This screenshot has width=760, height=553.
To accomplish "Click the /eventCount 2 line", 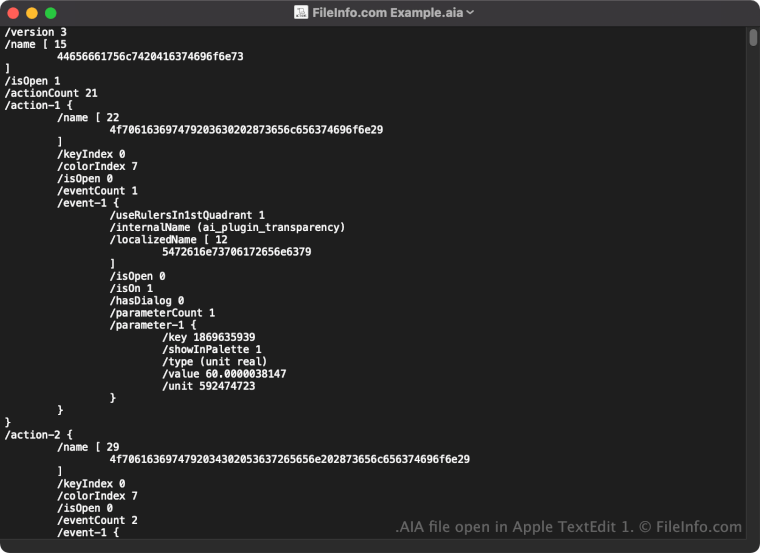I will pos(97,519).
